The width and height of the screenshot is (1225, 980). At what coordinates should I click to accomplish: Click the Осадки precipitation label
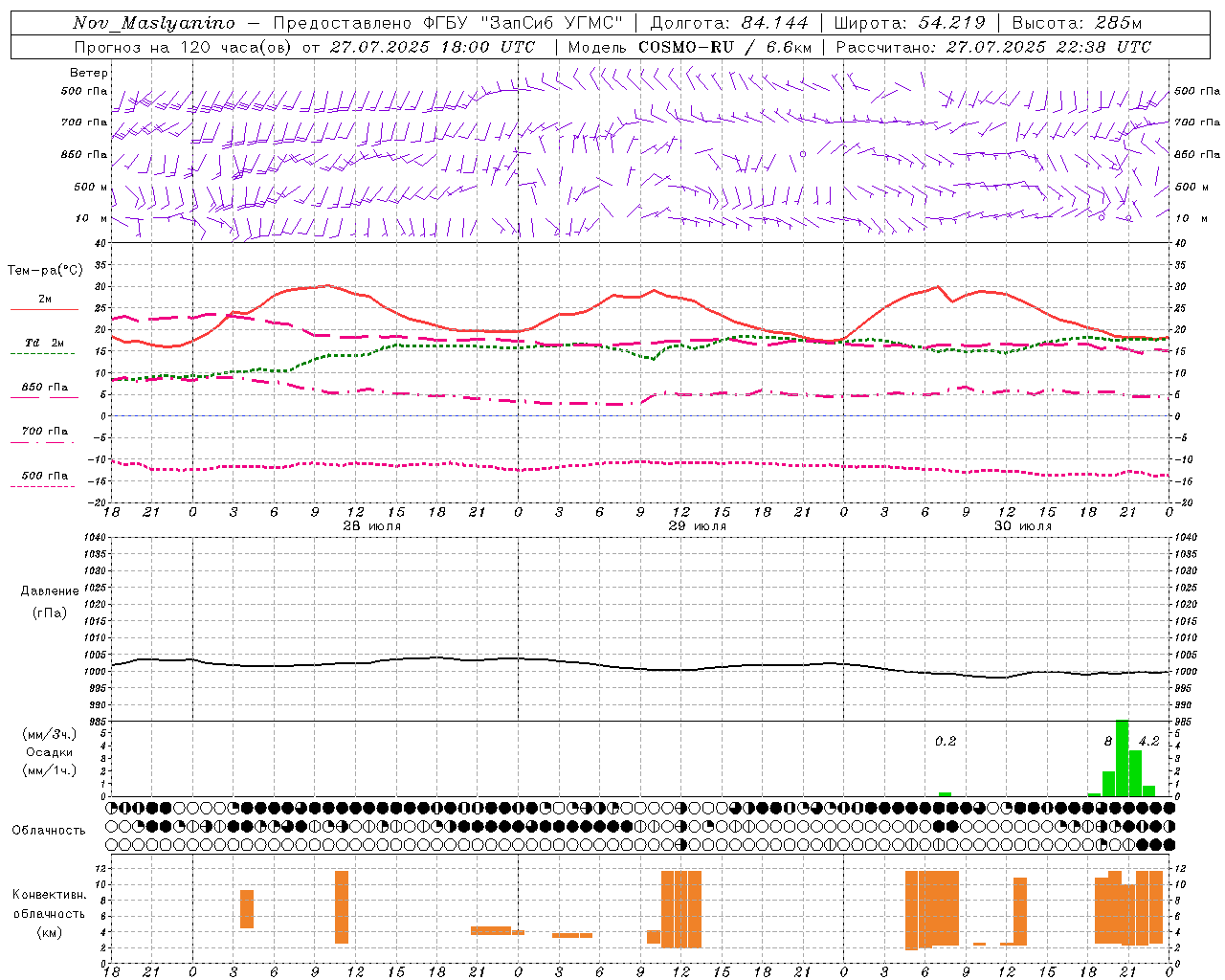click(x=50, y=752)
